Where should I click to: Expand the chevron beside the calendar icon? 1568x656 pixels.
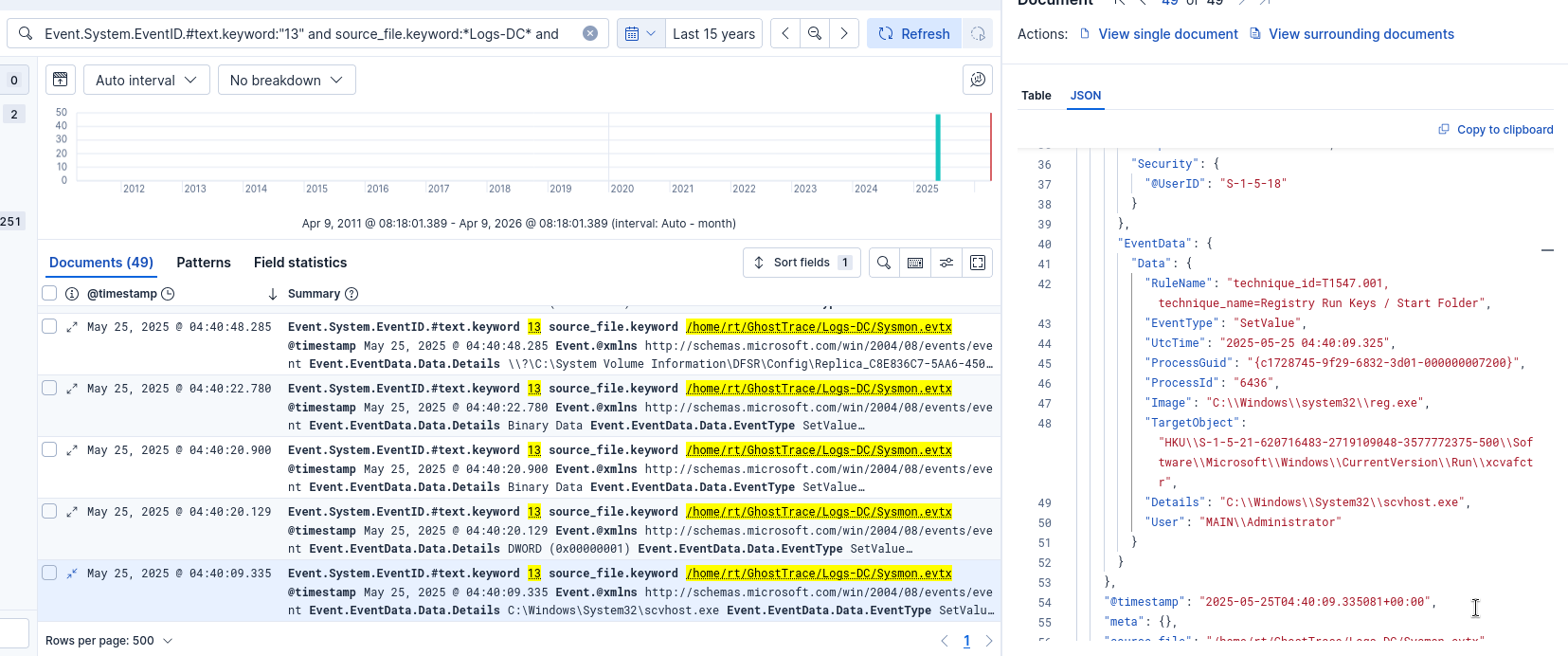coord(651,34)
